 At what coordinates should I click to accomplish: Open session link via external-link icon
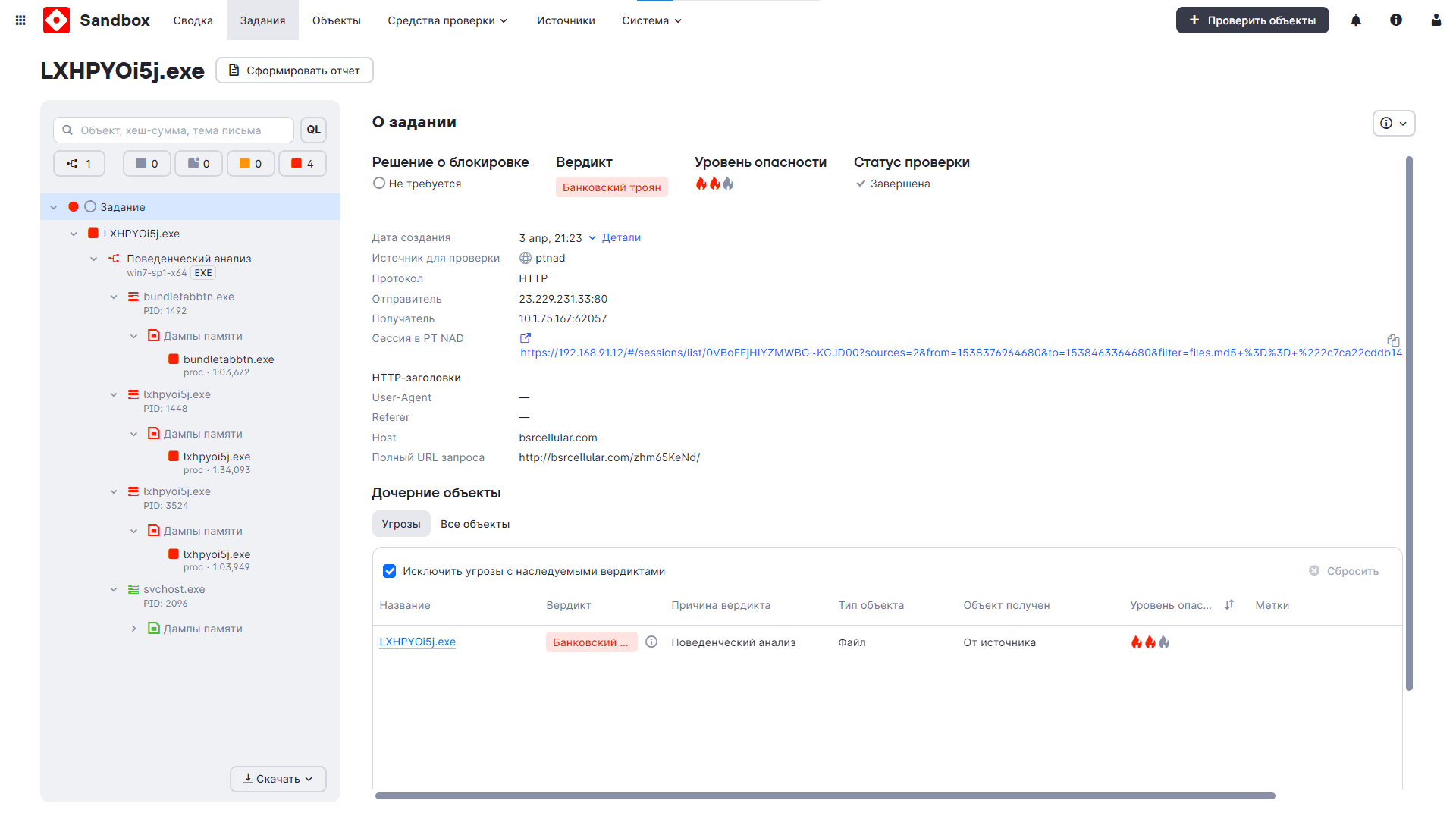[525, 338]
